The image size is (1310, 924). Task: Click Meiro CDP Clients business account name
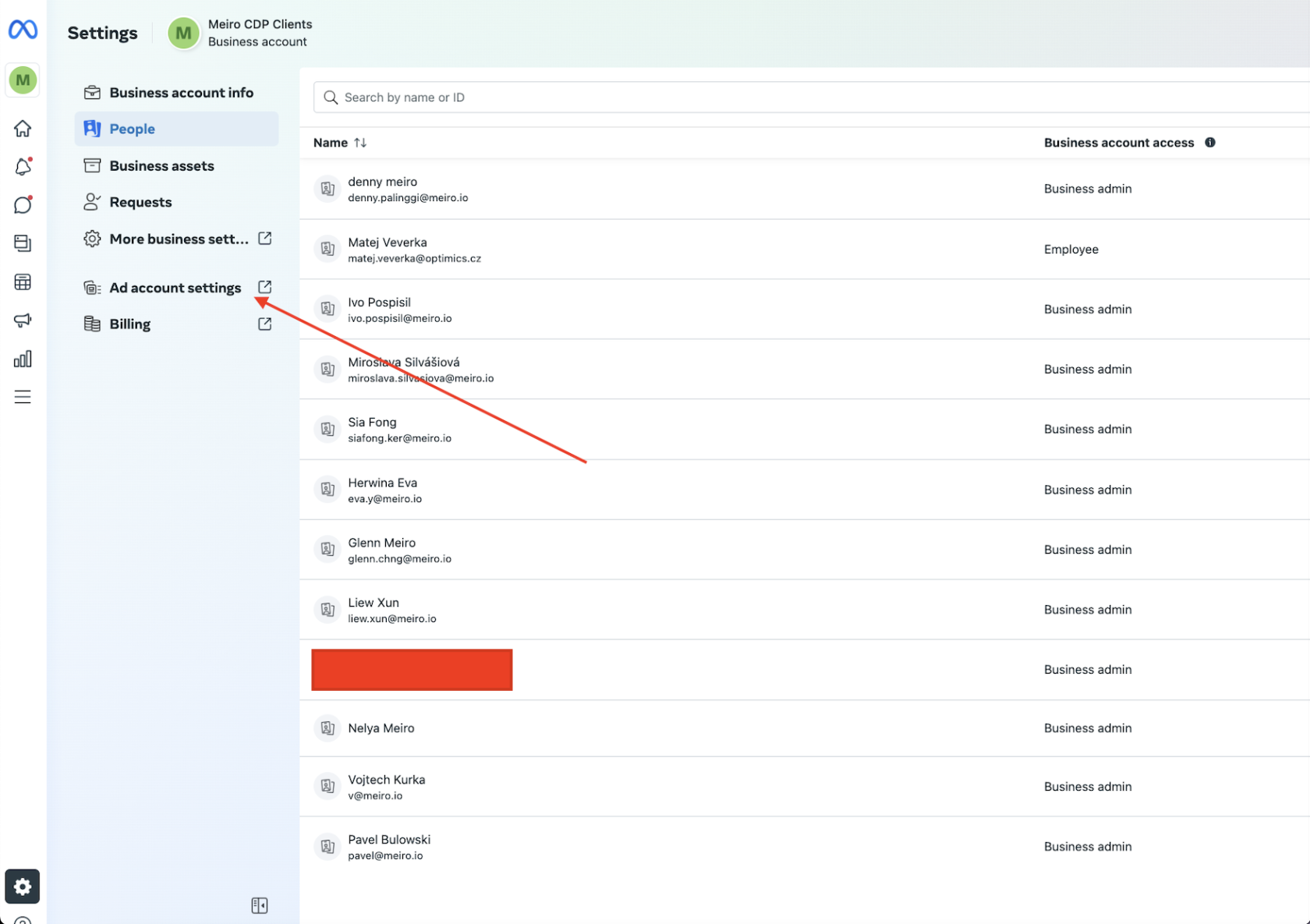260,24
